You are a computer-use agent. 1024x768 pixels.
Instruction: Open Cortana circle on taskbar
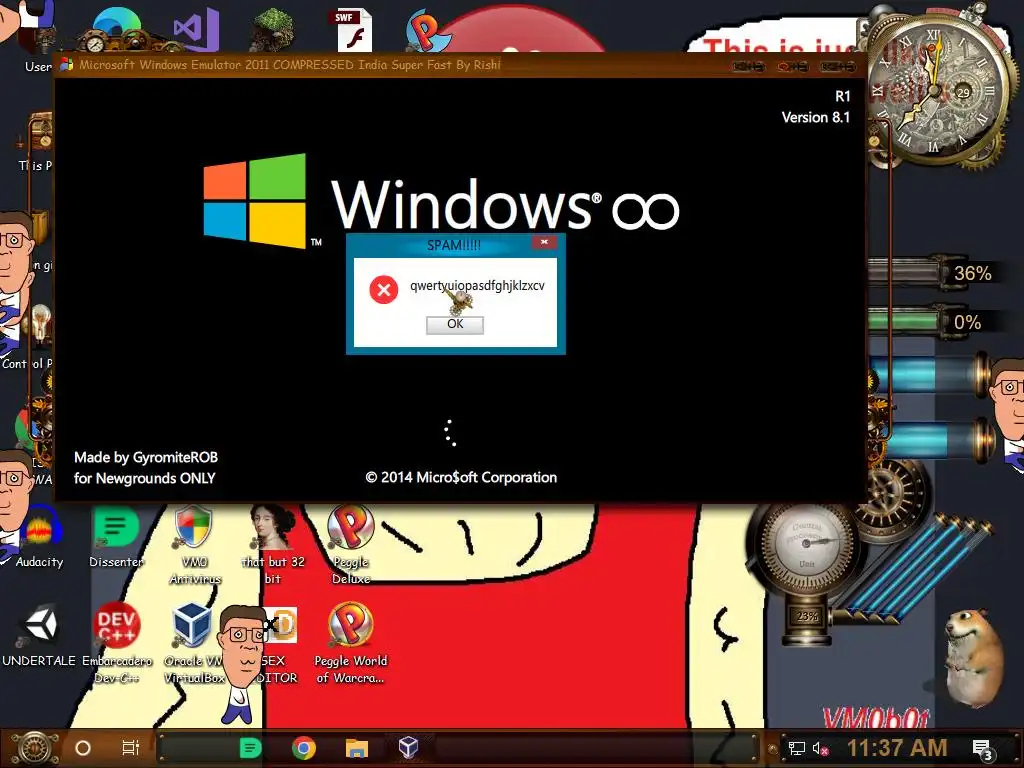[x=83, y=748]
